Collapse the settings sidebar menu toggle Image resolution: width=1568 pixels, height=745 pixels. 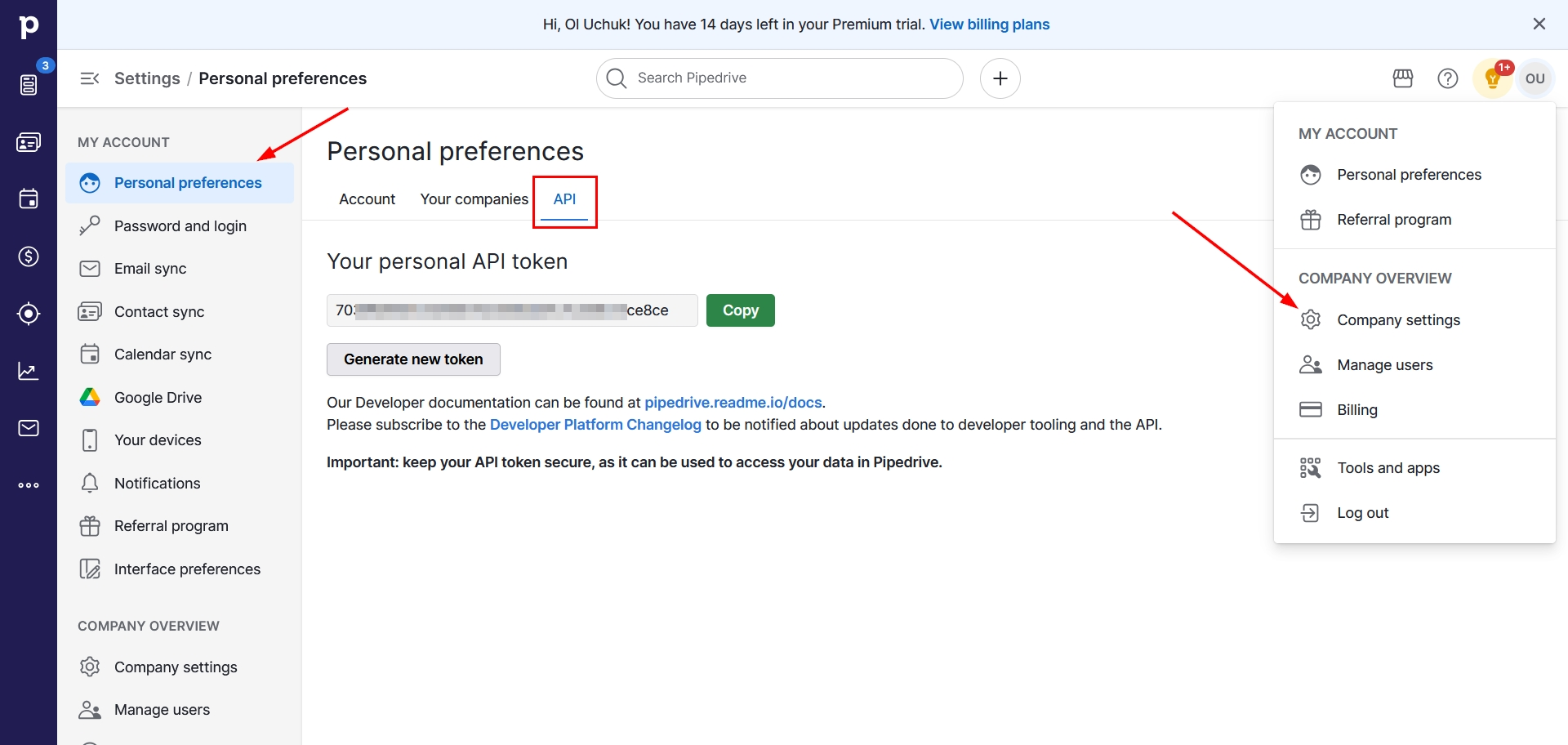click(90, 78)
